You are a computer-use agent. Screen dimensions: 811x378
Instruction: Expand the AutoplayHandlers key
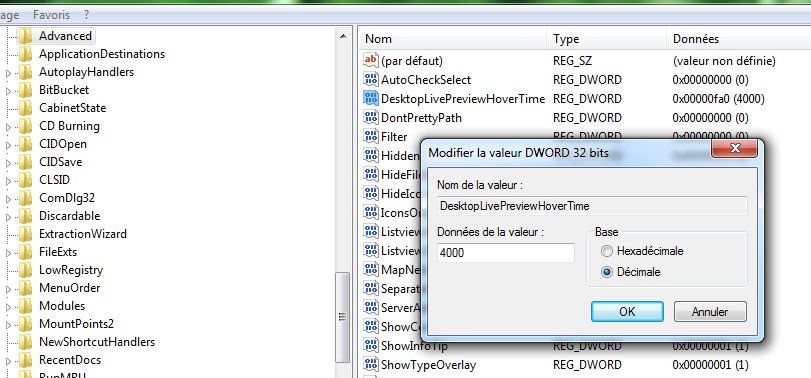(x=8, y=73)
